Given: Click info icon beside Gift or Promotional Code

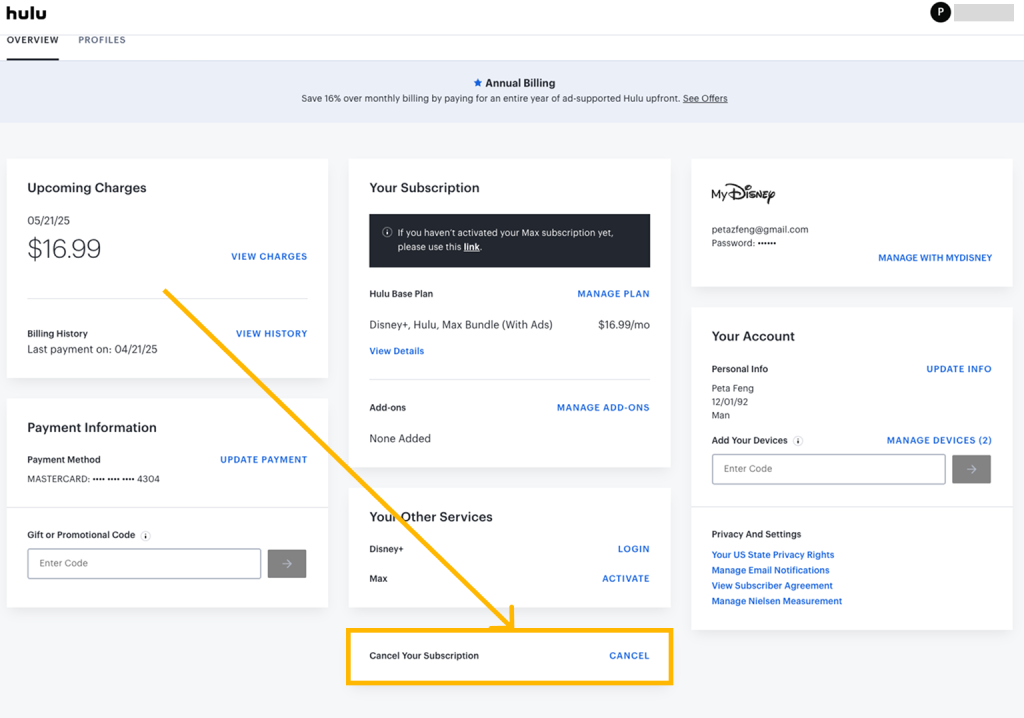Looking at the screenshot, I should pos(146,536).
